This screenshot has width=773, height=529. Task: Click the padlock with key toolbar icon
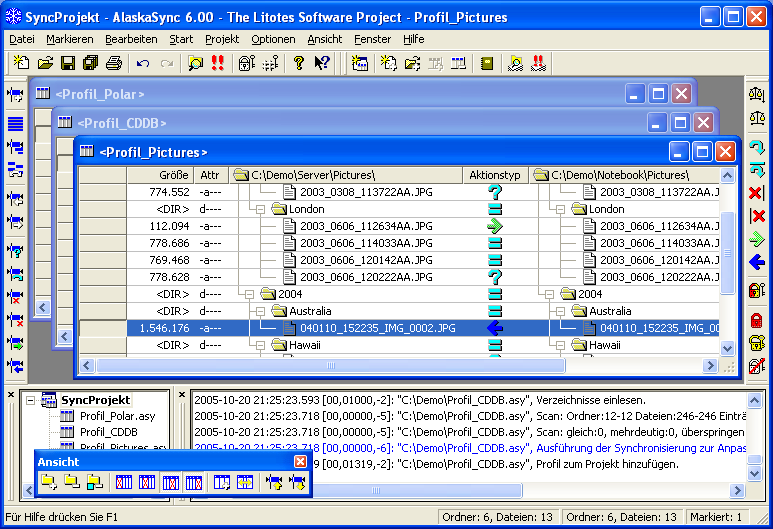pos(246,63)
